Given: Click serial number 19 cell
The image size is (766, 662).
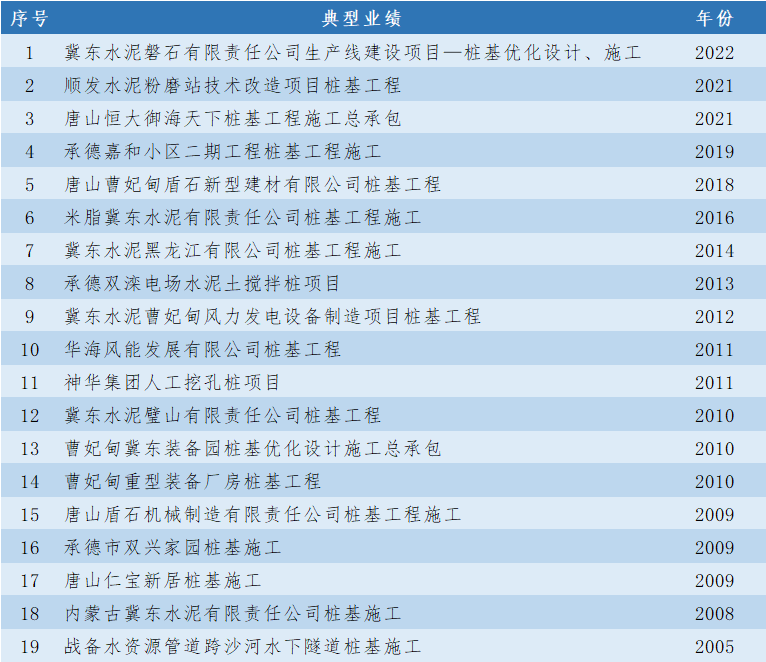Looking at the screenshot, I should (29, 646).
